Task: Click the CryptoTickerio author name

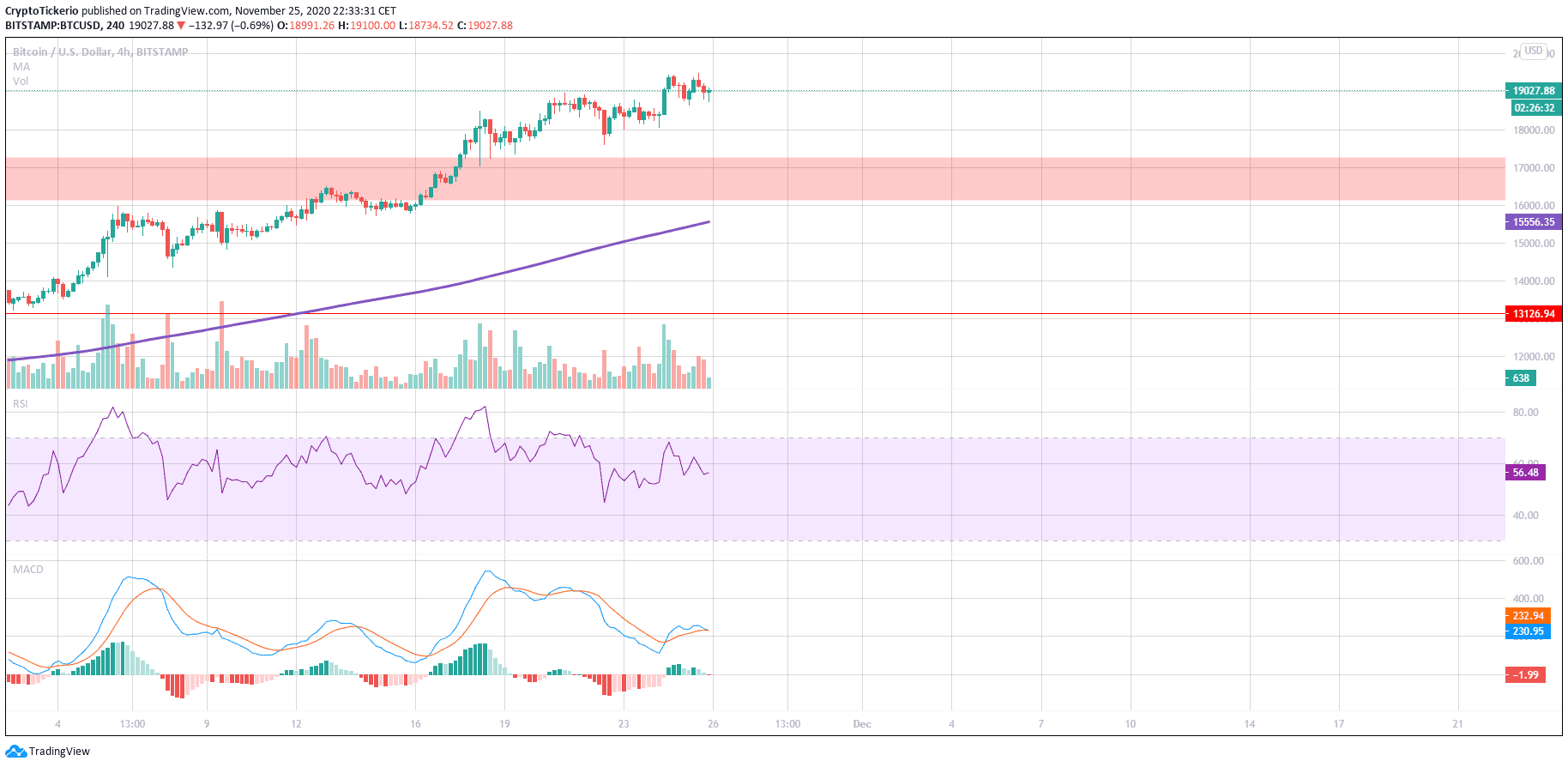Action: pos(41,11)
